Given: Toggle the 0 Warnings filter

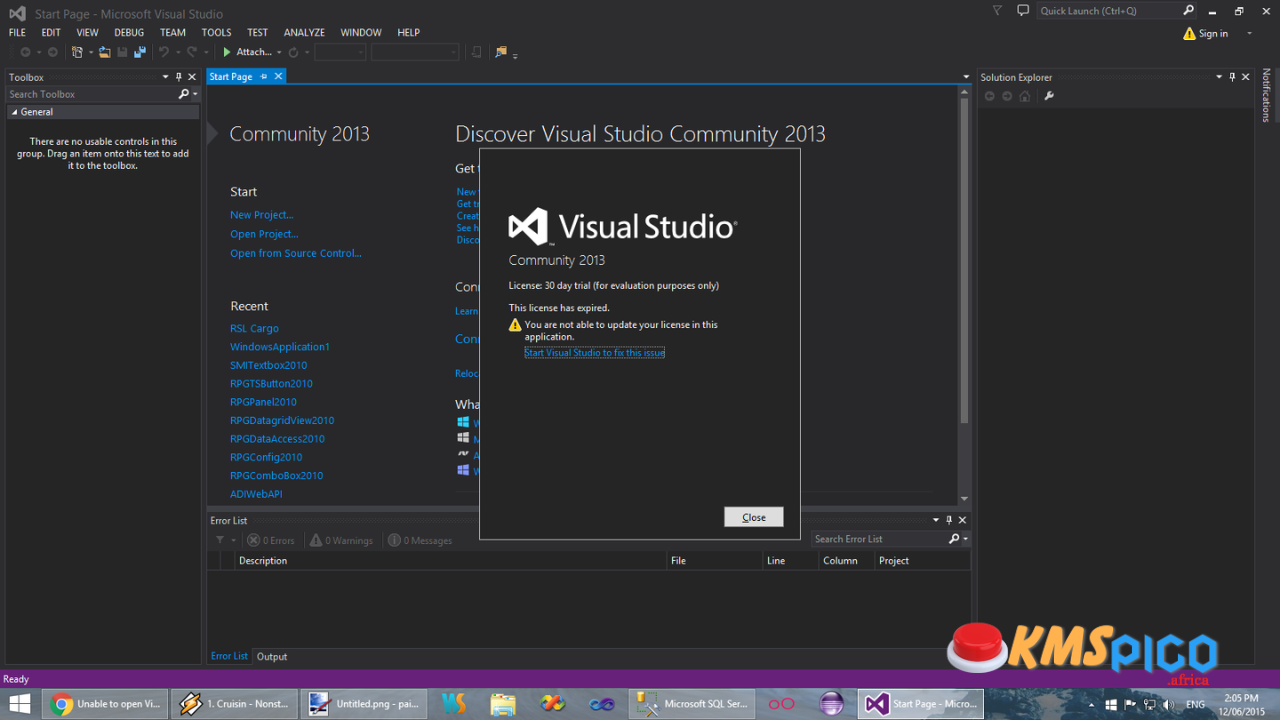Looking at the screenshot, I should pyautogui.click(x=341, y=540).
